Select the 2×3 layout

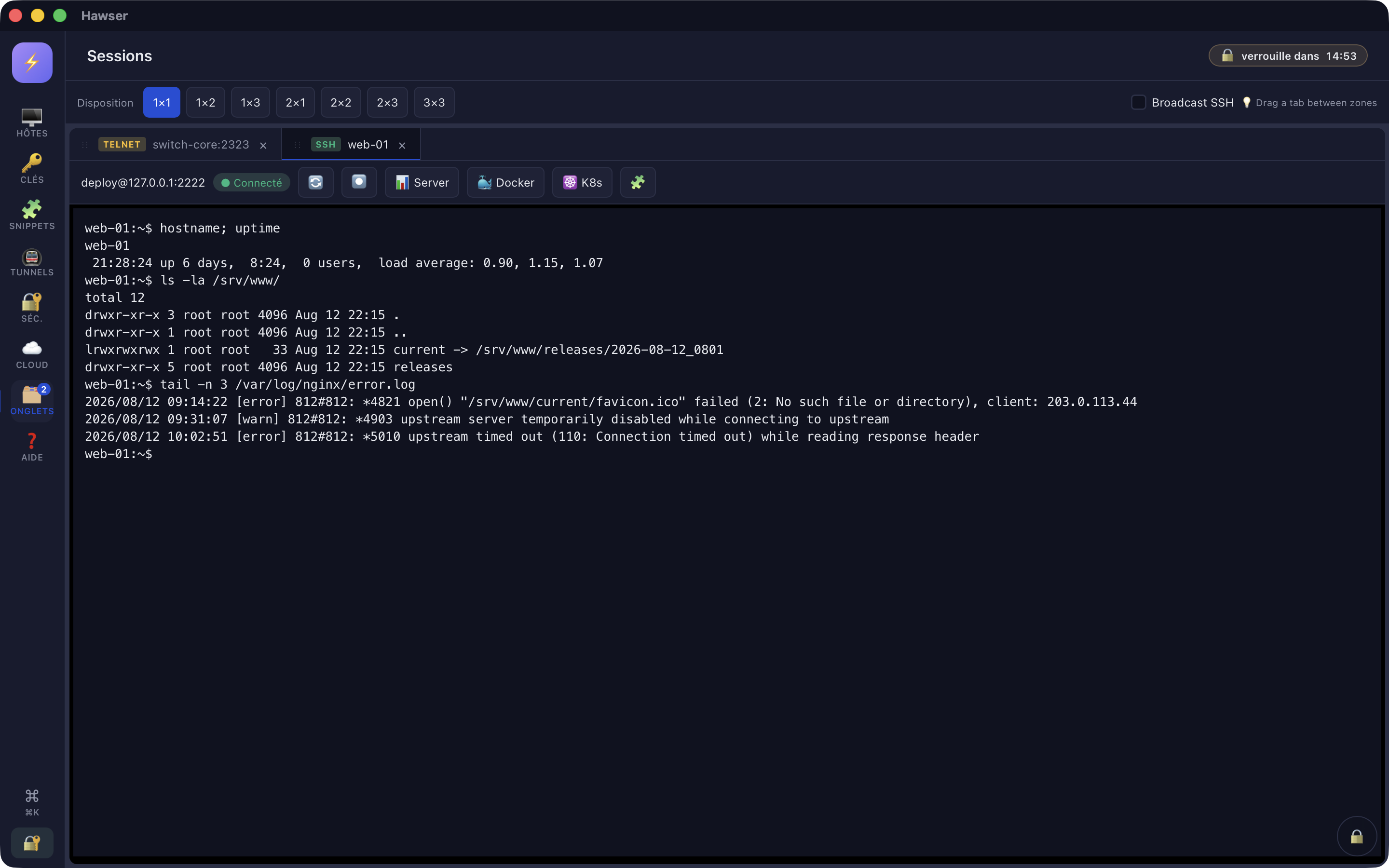pyautogui.click(x=387, y=102)
